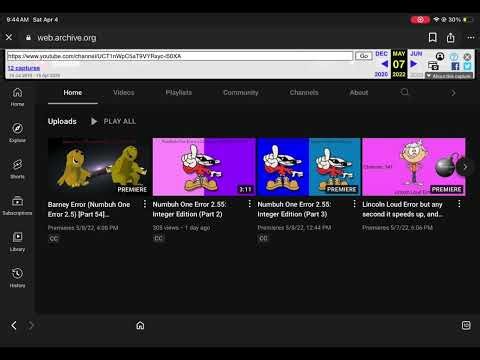Open Explore in sidebar
Viewport: 480px width, 360px height.
coord(17,133)
